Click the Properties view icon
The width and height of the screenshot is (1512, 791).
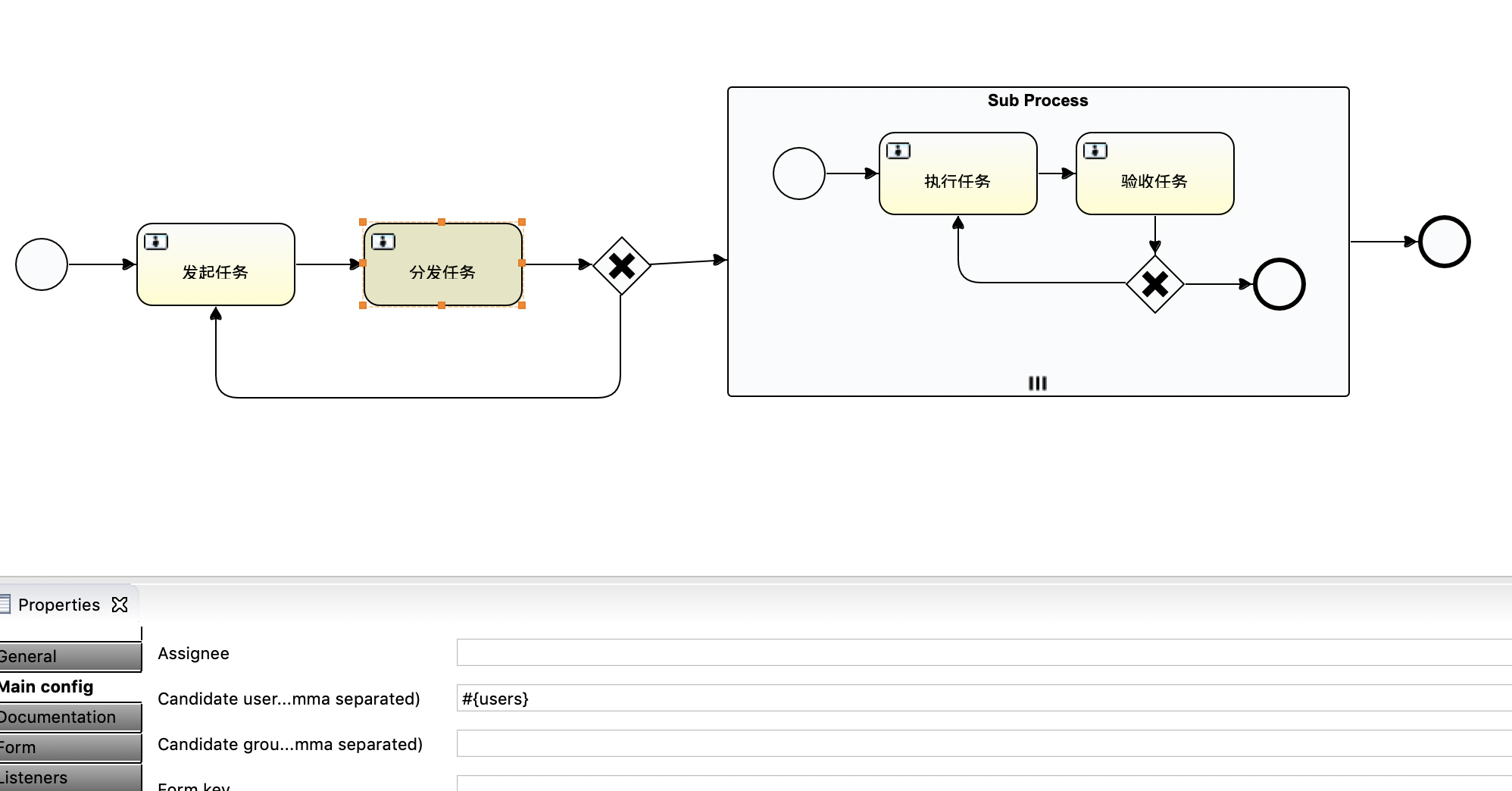tap(5, 605)
